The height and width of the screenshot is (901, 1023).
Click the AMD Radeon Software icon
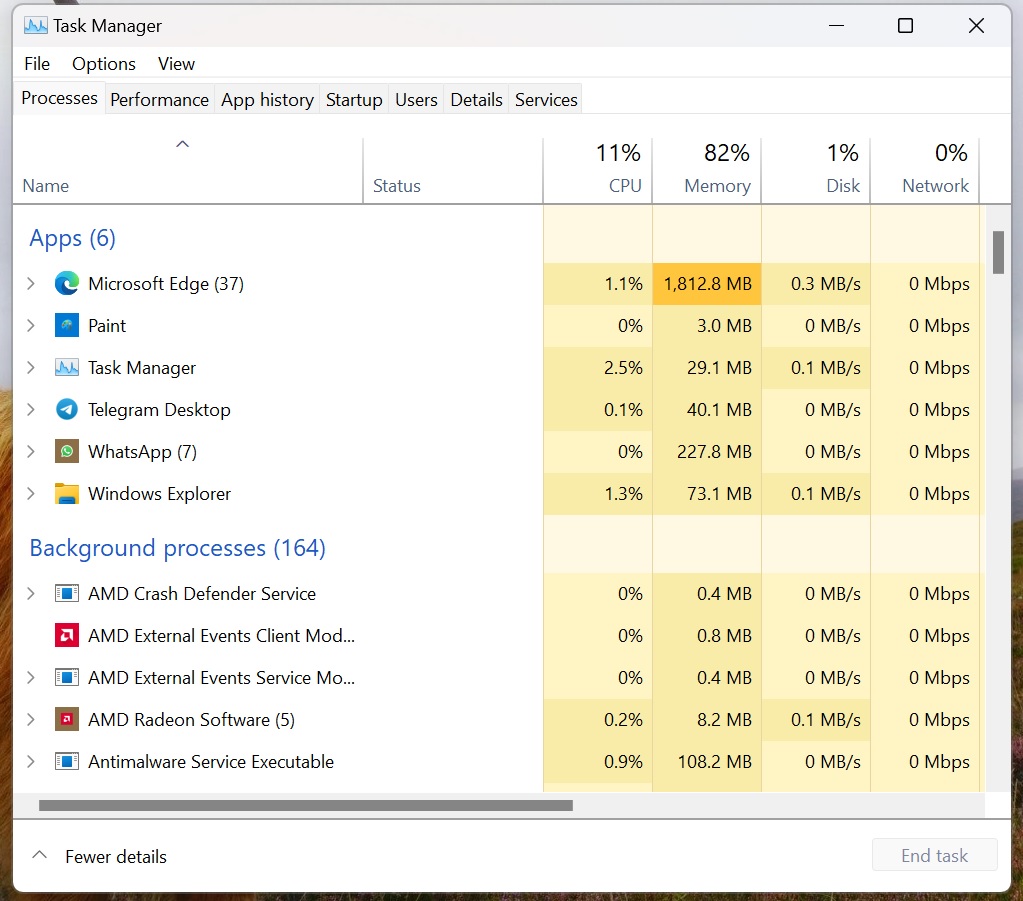coord(67,720)
